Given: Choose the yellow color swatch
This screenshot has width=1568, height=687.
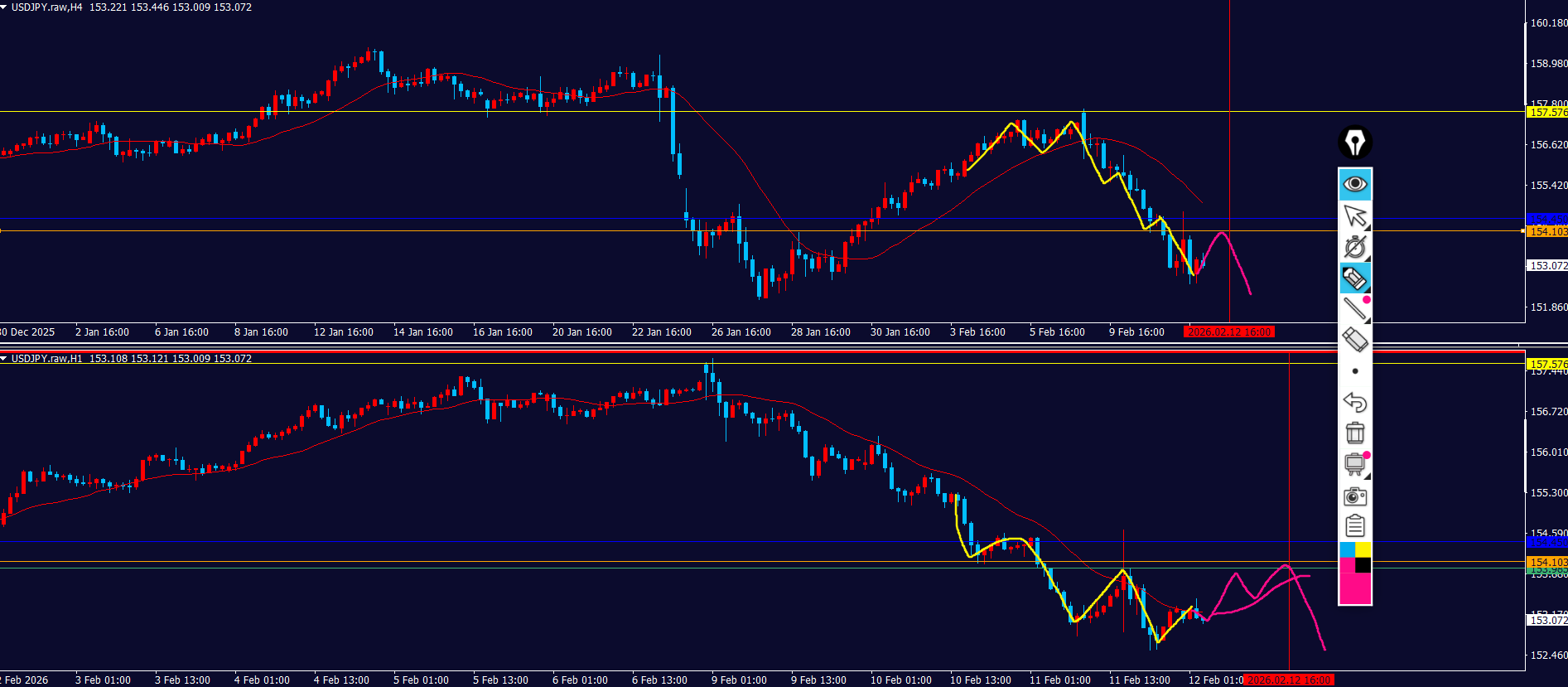Looking at the screenshot, I should tap(1363, 550).
